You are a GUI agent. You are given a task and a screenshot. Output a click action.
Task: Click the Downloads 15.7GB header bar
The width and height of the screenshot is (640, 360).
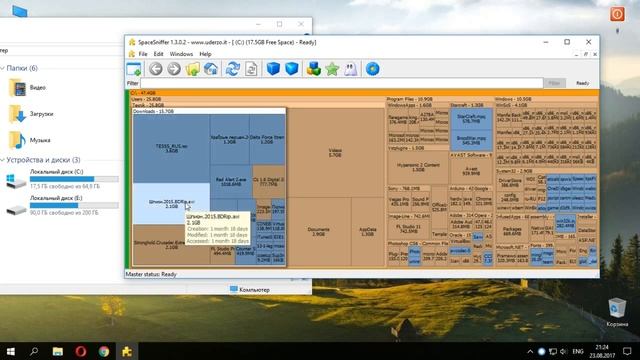209,111
